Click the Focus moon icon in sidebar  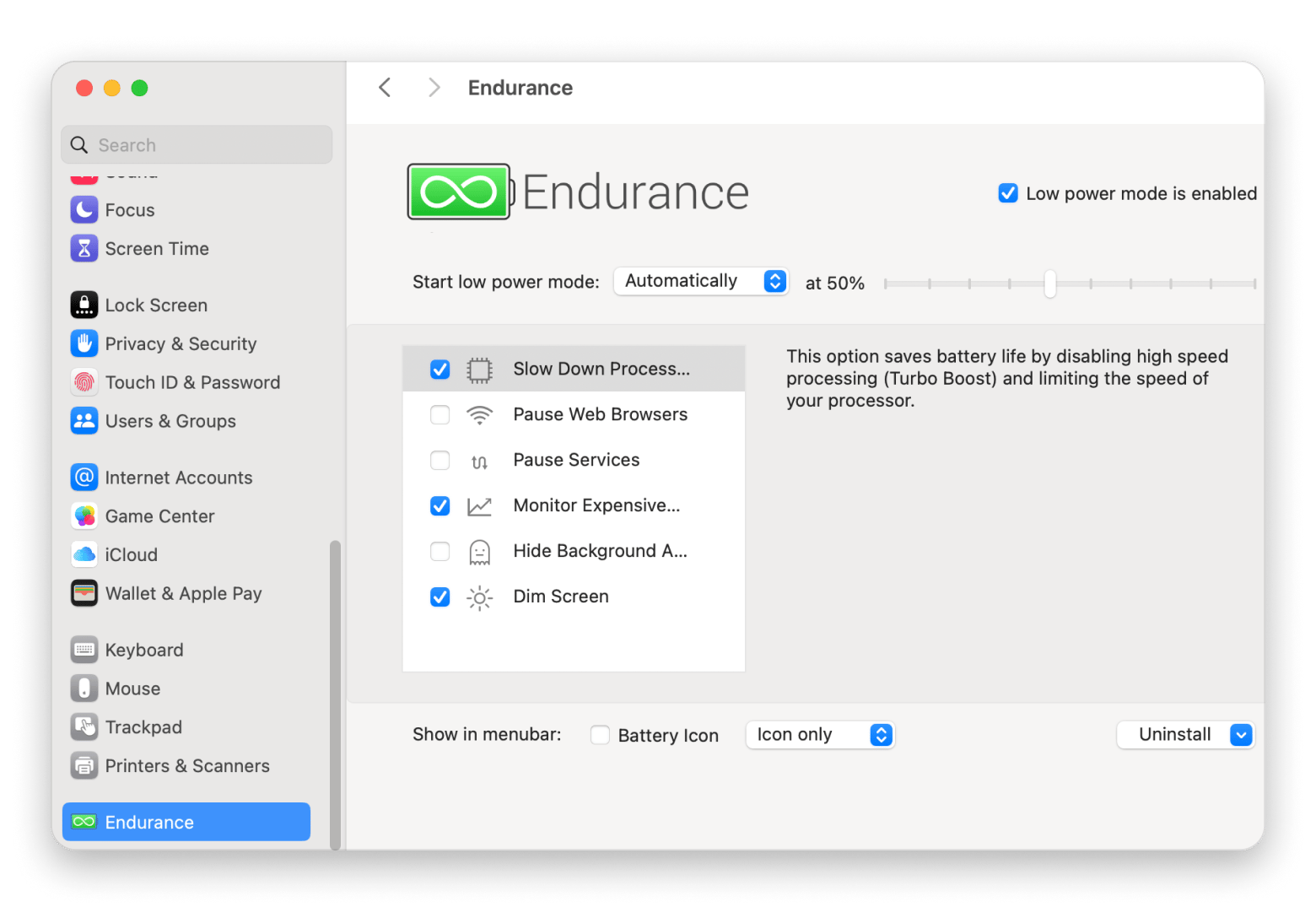tap(84, 210)
